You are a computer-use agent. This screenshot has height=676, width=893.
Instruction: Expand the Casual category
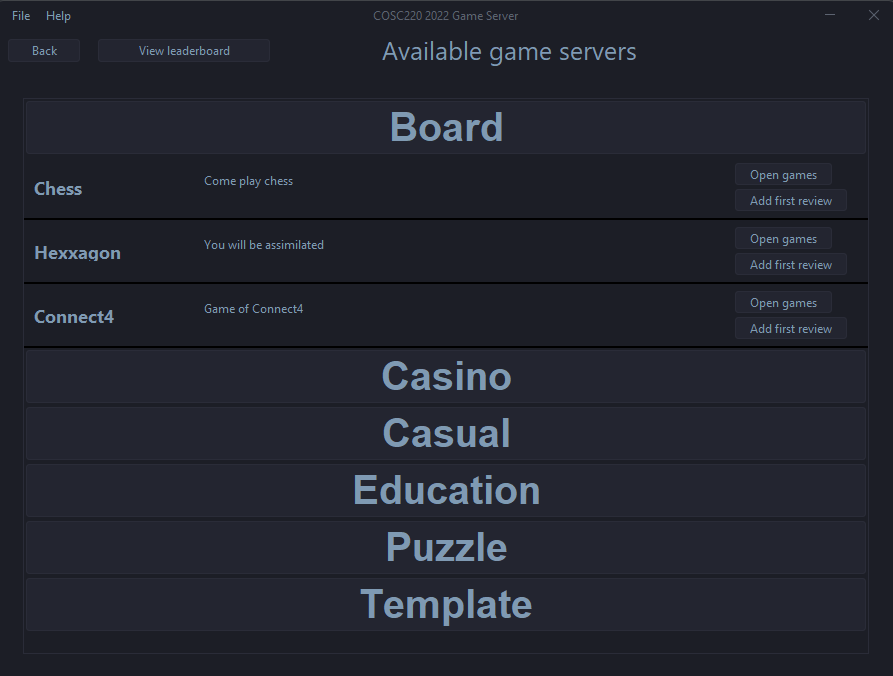pyautogui.click(x=446, y=433)
